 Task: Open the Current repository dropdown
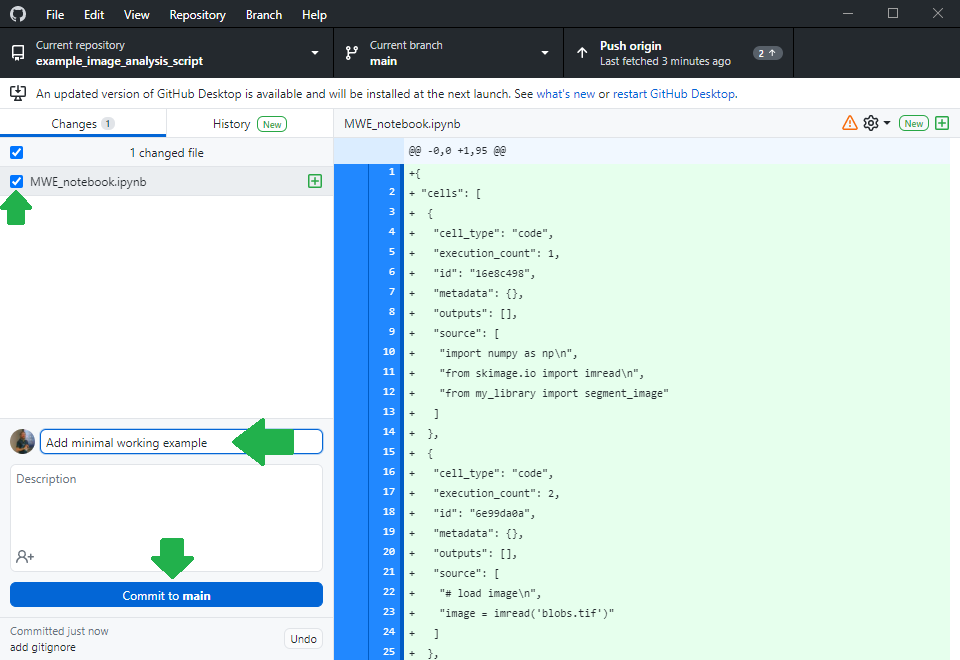pyautogui.click(x=166, y=53)
